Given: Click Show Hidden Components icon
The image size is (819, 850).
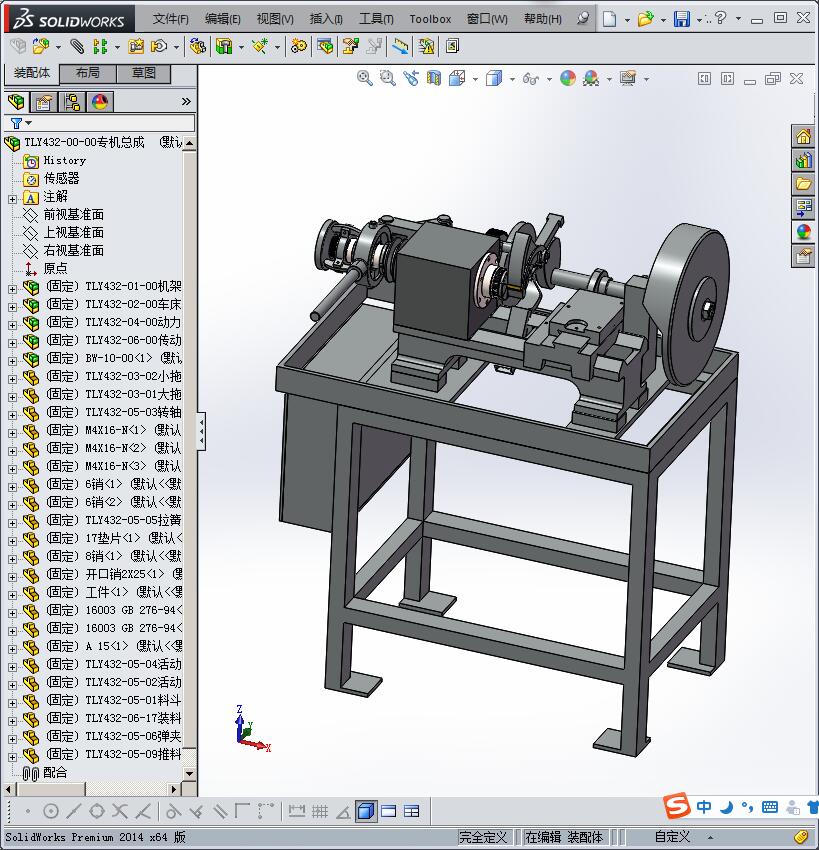Looking at the screenshot, I should (x=198, y=47).
